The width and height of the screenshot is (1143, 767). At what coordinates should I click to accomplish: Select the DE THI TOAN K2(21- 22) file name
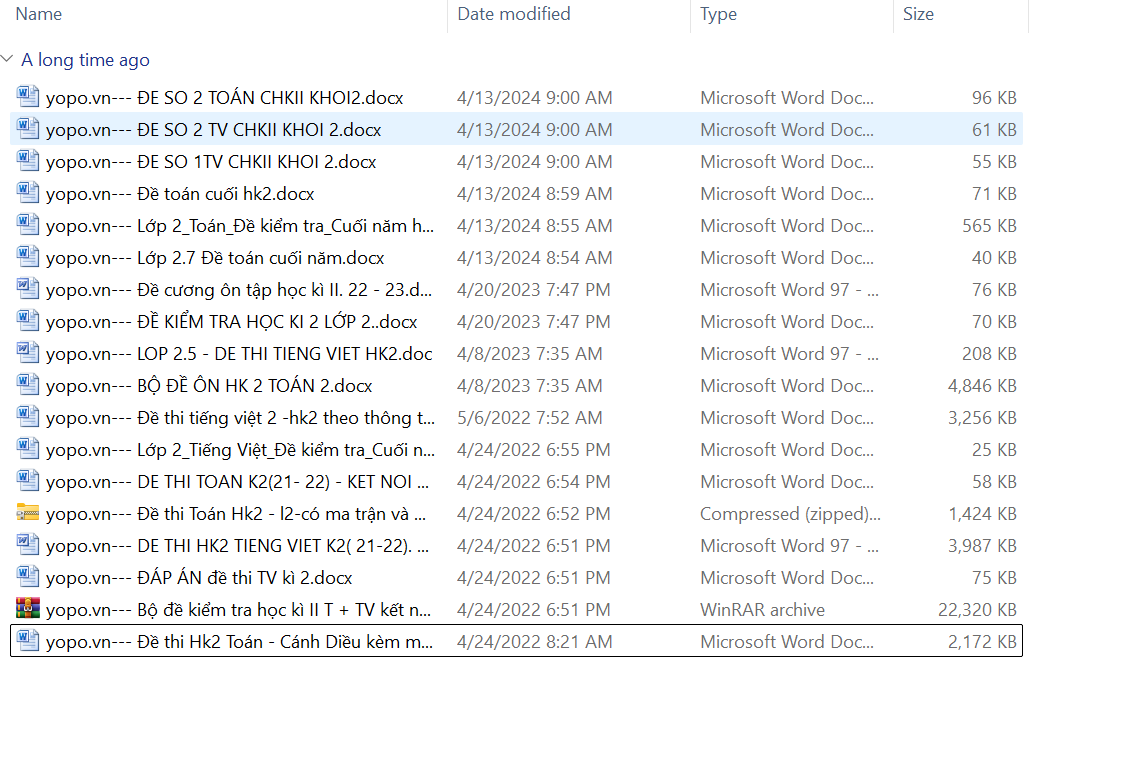click(238, 482)
